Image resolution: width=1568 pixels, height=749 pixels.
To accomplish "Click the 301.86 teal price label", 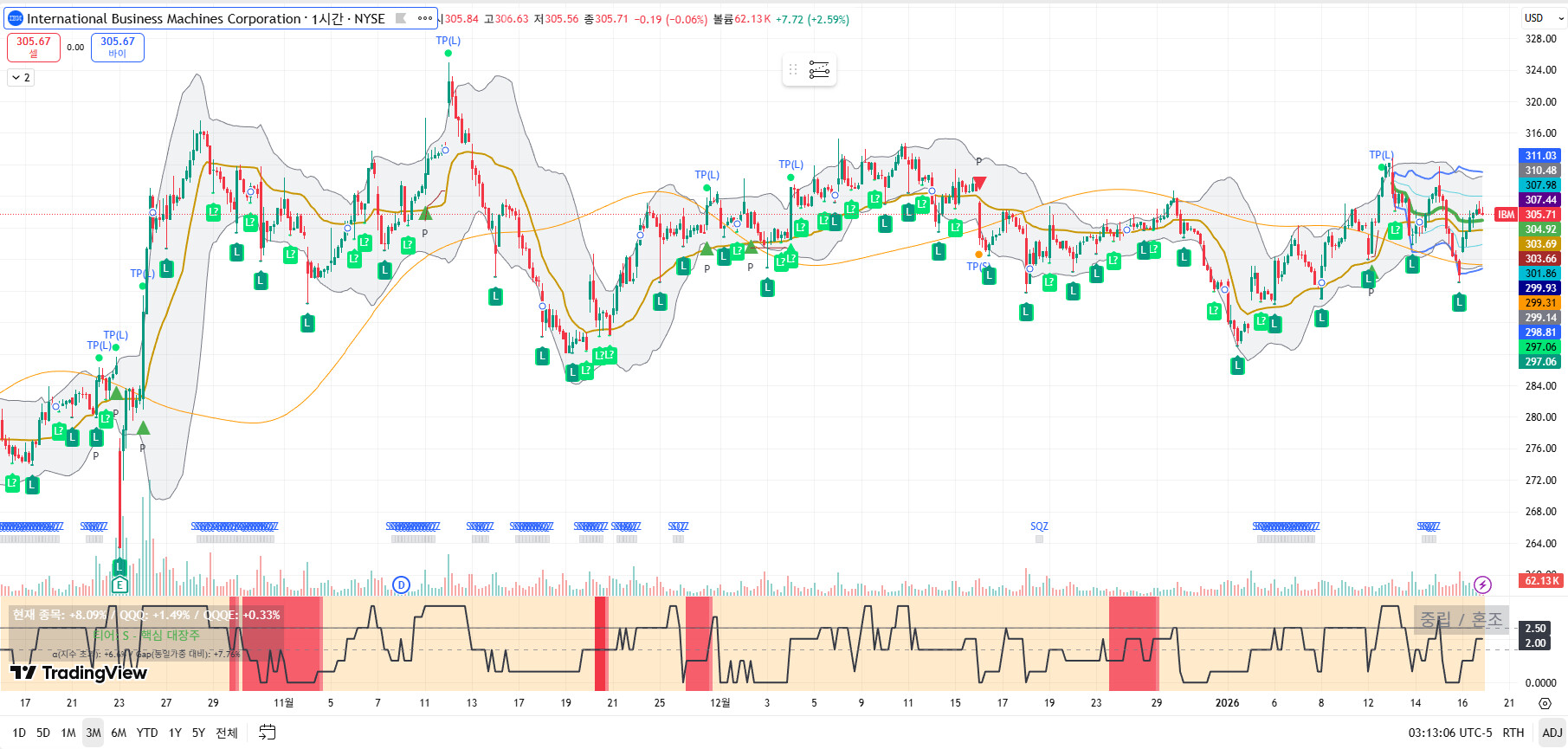I will tap(1541, 274).
